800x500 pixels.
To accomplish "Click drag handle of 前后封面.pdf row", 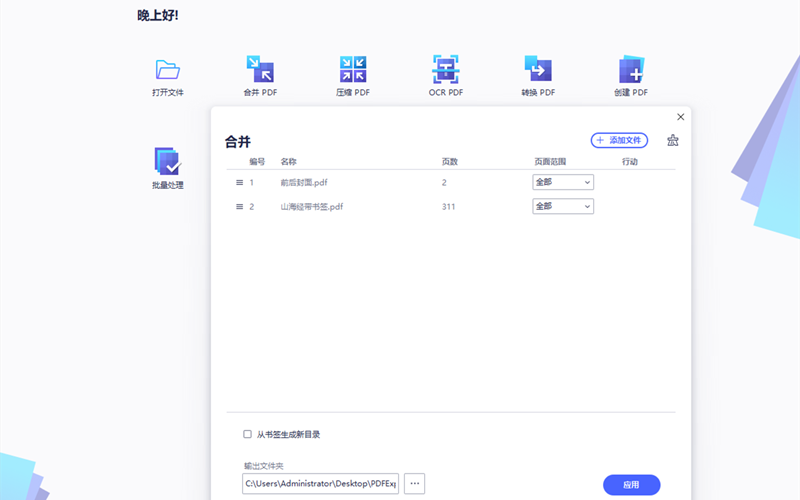I will [x=239, y=182].
